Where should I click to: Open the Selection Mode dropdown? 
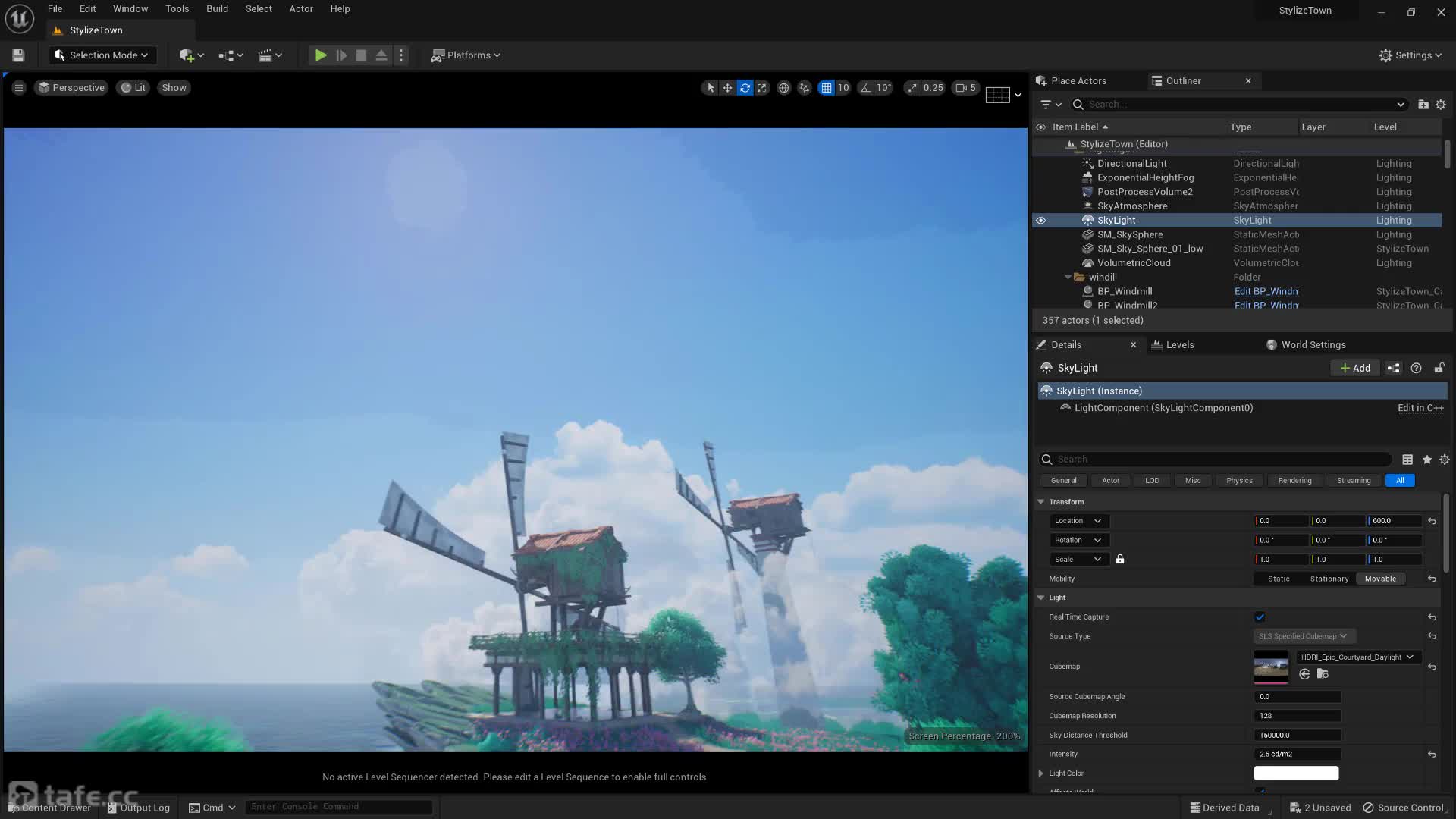[103, 55]
